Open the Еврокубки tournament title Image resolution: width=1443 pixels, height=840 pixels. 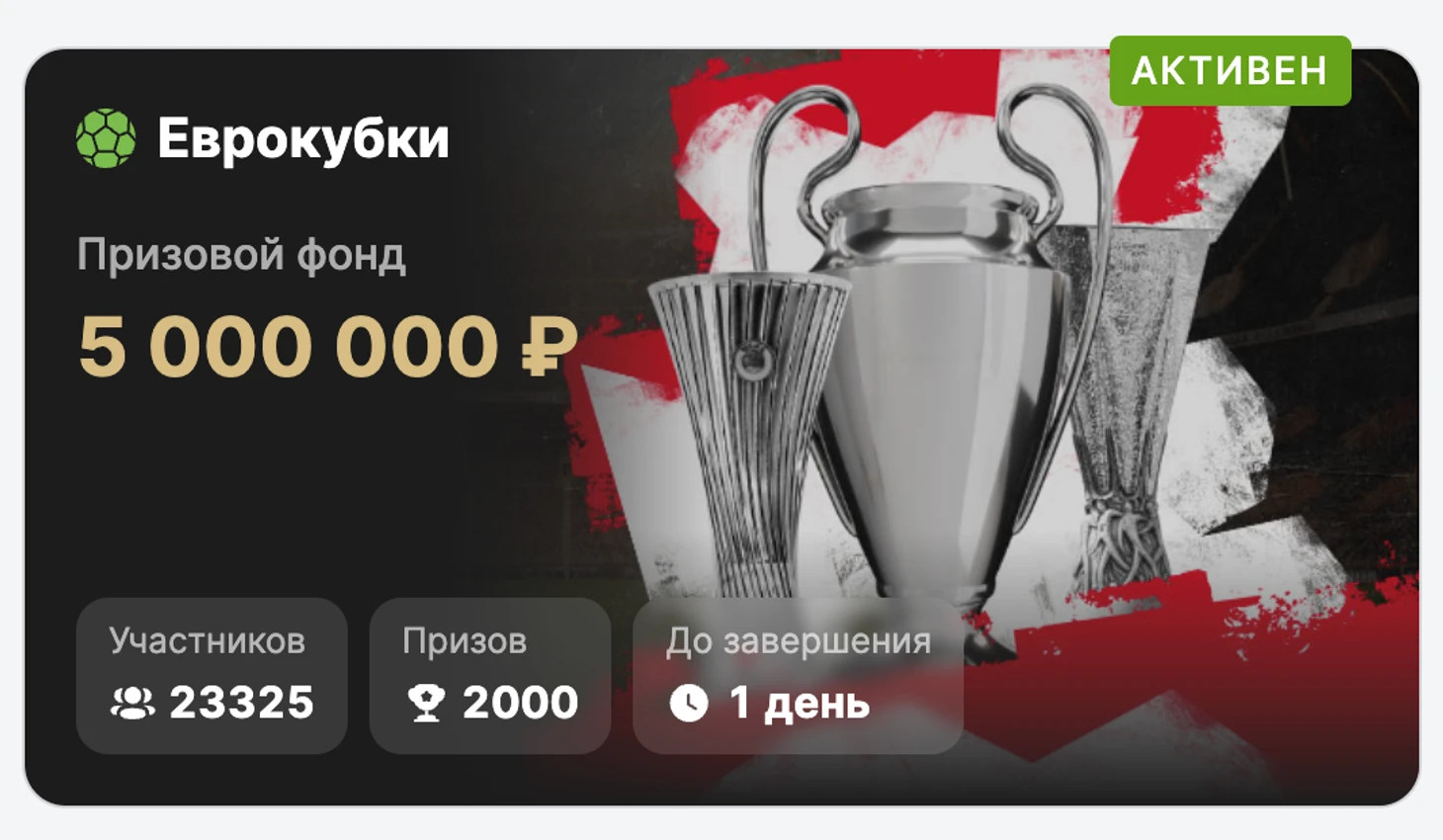coord(302,138)
